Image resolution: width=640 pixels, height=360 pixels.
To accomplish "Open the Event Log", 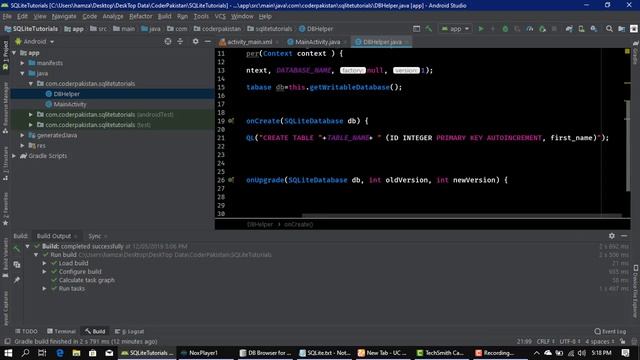I will click(x=610, y=331).
